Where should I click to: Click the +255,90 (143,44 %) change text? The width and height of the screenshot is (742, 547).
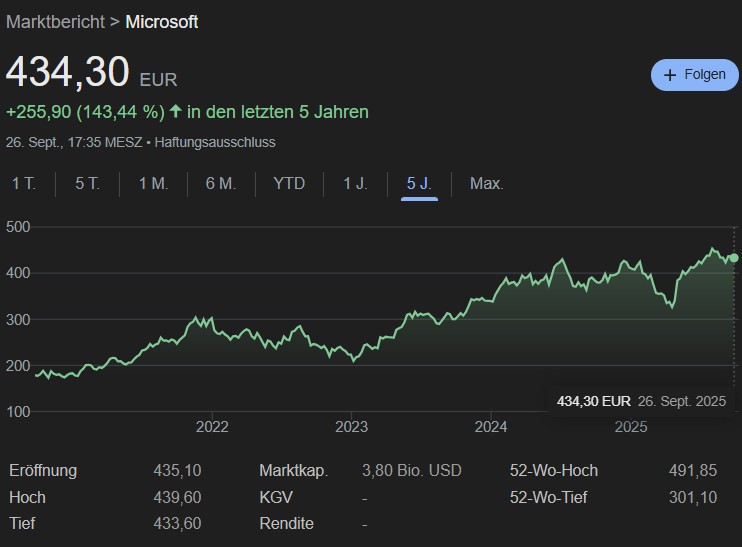(85, 112)
